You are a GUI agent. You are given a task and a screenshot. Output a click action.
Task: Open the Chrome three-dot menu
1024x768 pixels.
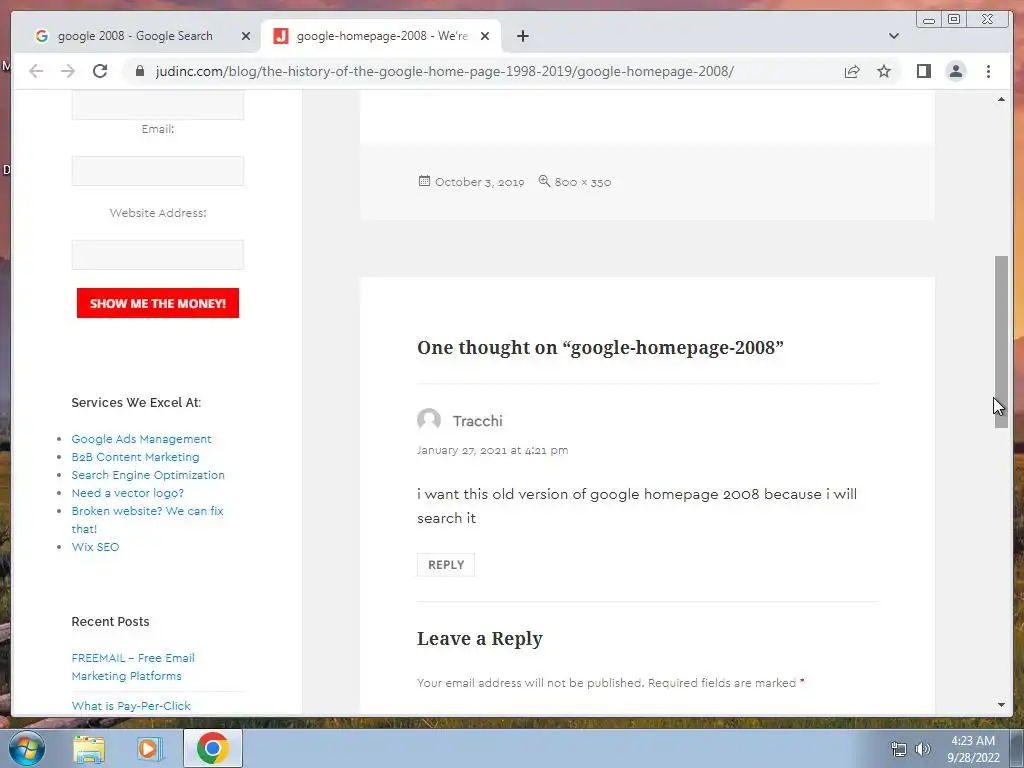coord(988,71)
